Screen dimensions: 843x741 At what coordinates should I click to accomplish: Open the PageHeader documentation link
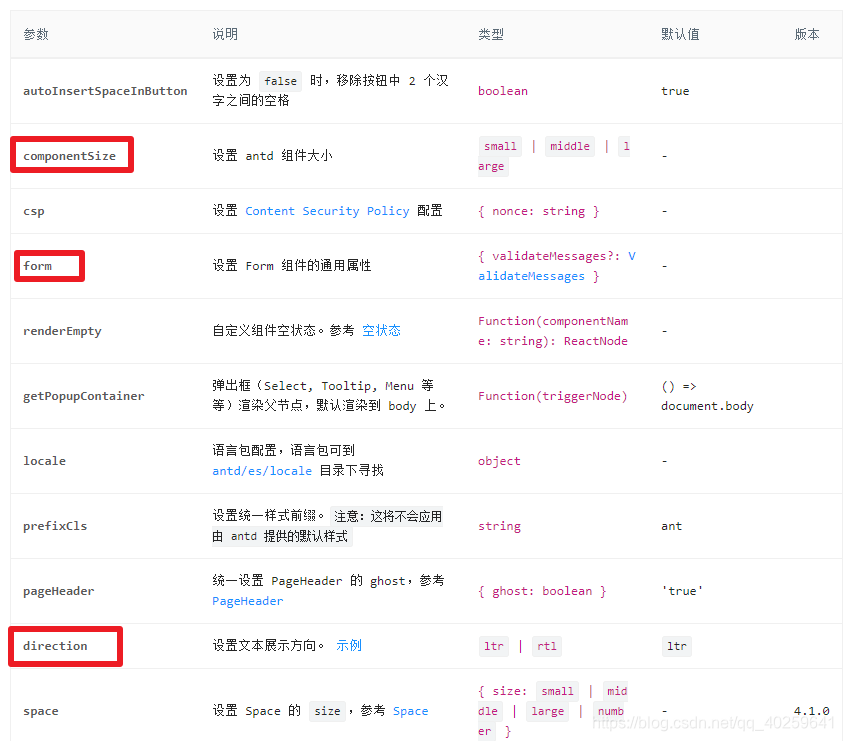point(247,601)
